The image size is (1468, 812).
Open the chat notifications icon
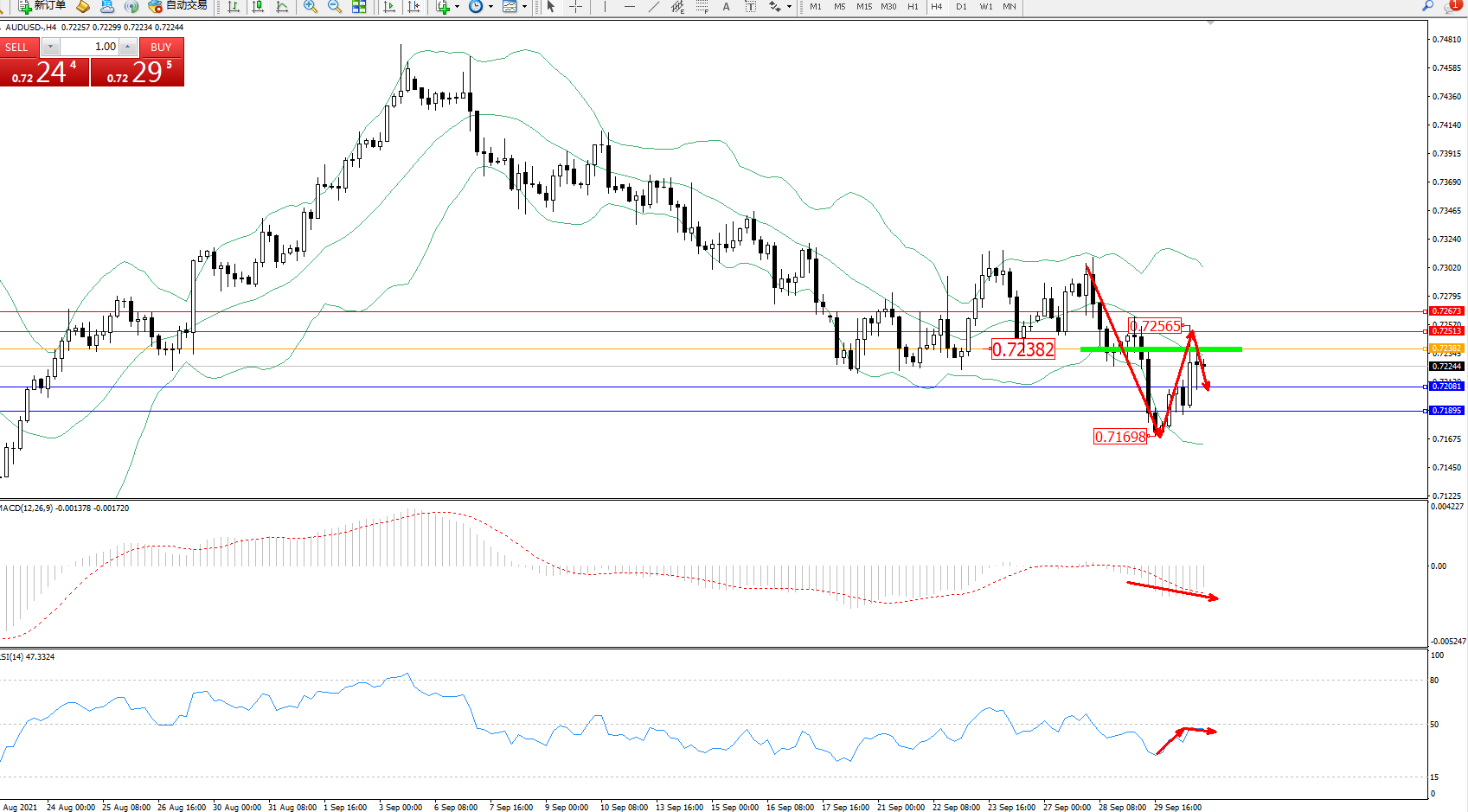pyautogui.click(x=1452, y=6)
